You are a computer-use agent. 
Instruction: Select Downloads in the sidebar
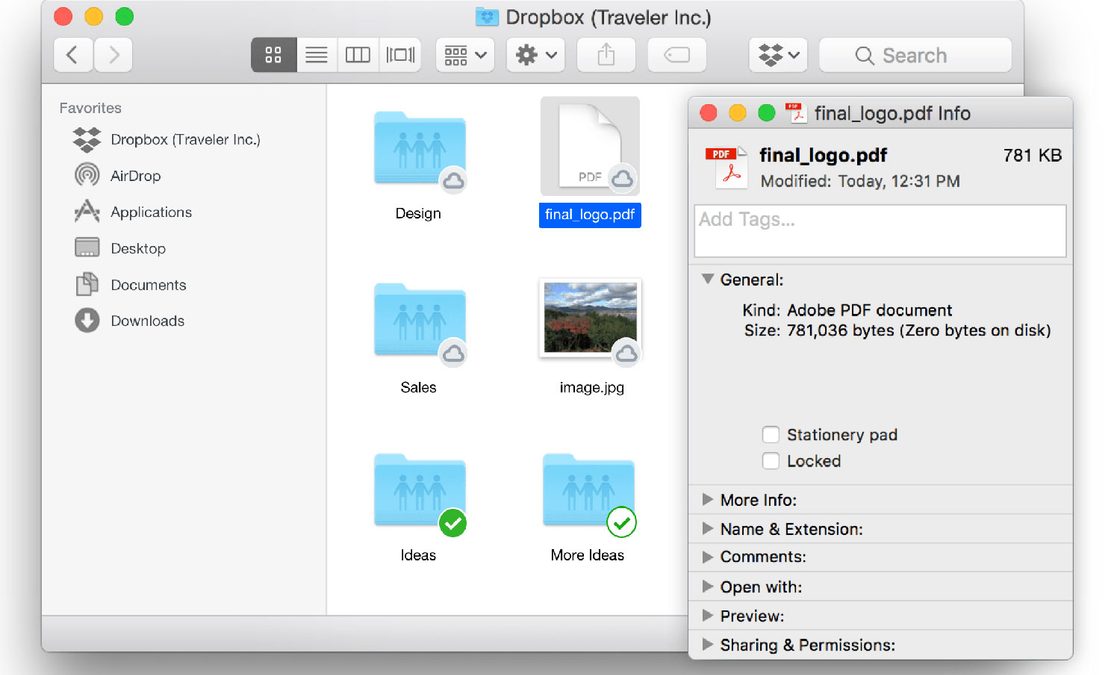click(x=129, y=321)
